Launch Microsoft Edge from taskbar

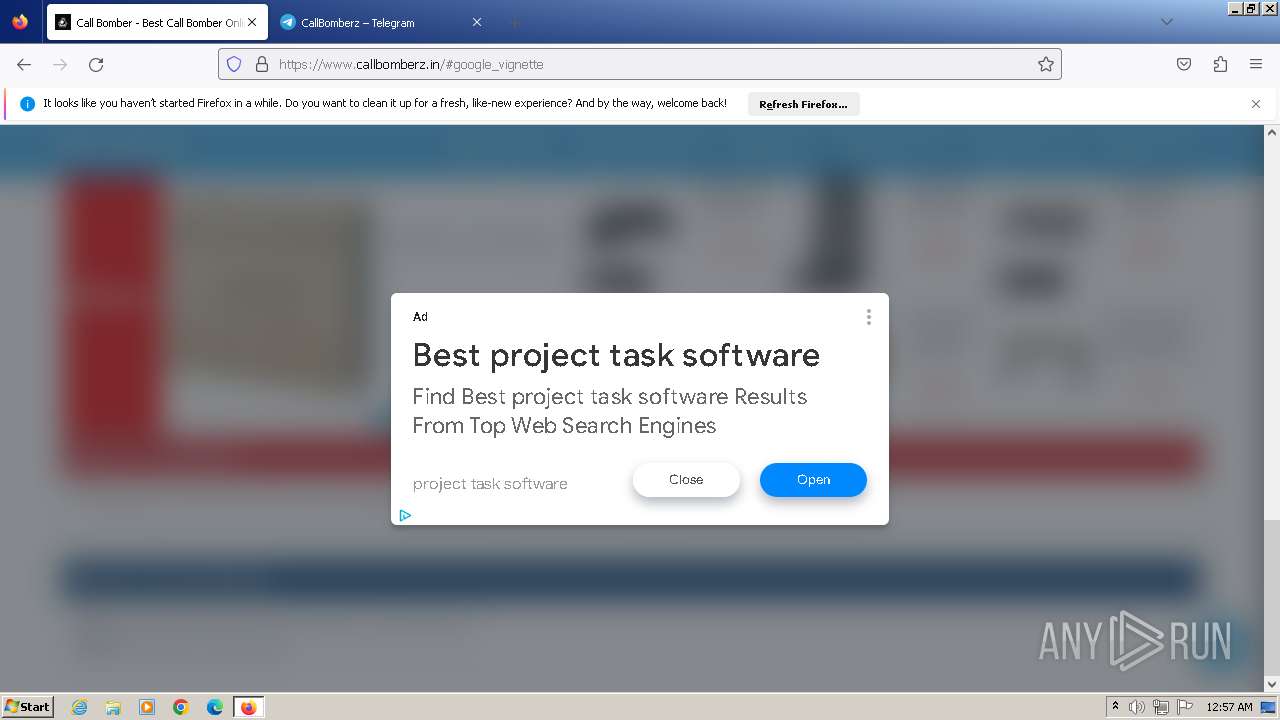click(215, 707)
